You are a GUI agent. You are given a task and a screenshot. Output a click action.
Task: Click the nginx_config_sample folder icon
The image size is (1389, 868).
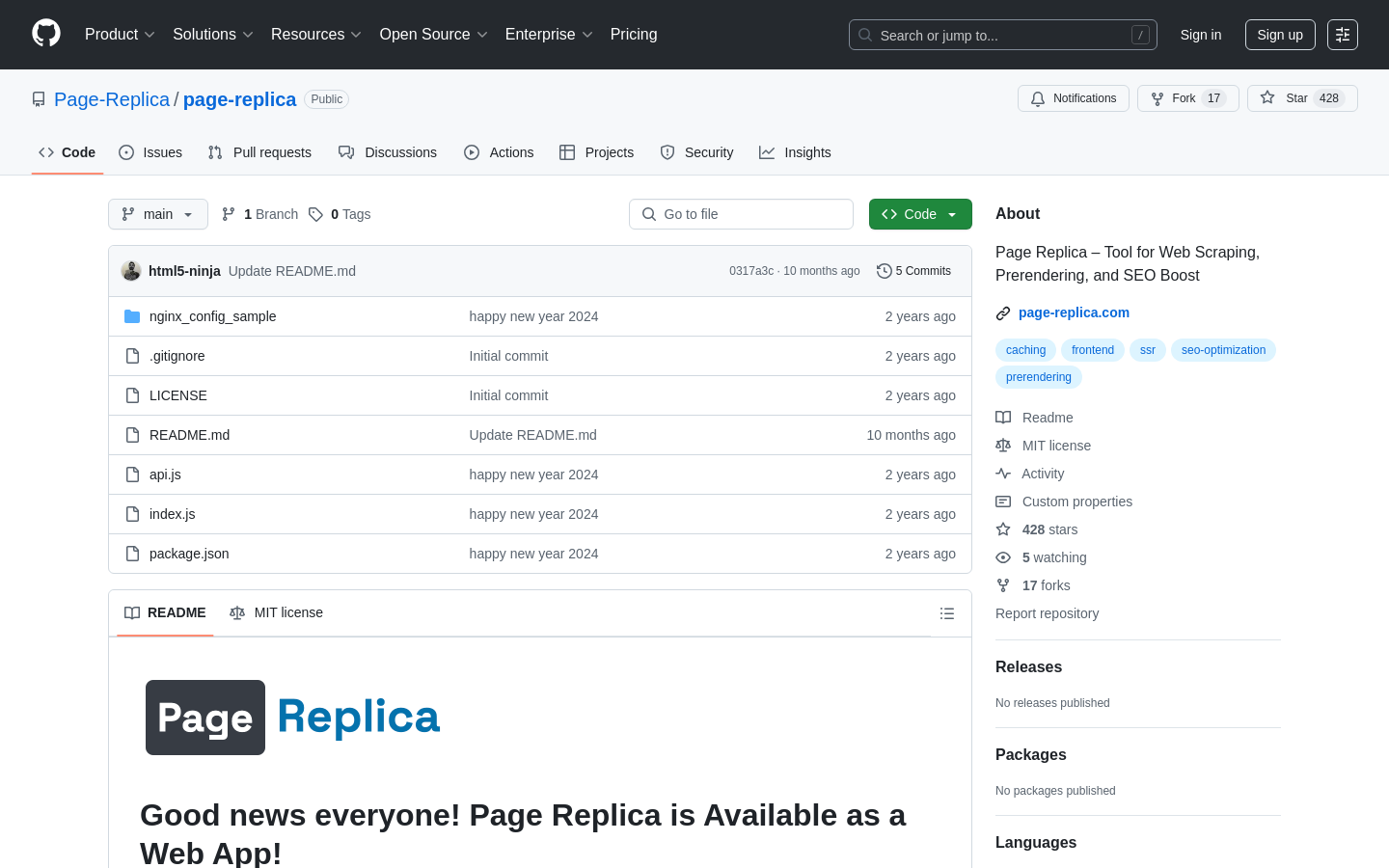click(132, 316)
